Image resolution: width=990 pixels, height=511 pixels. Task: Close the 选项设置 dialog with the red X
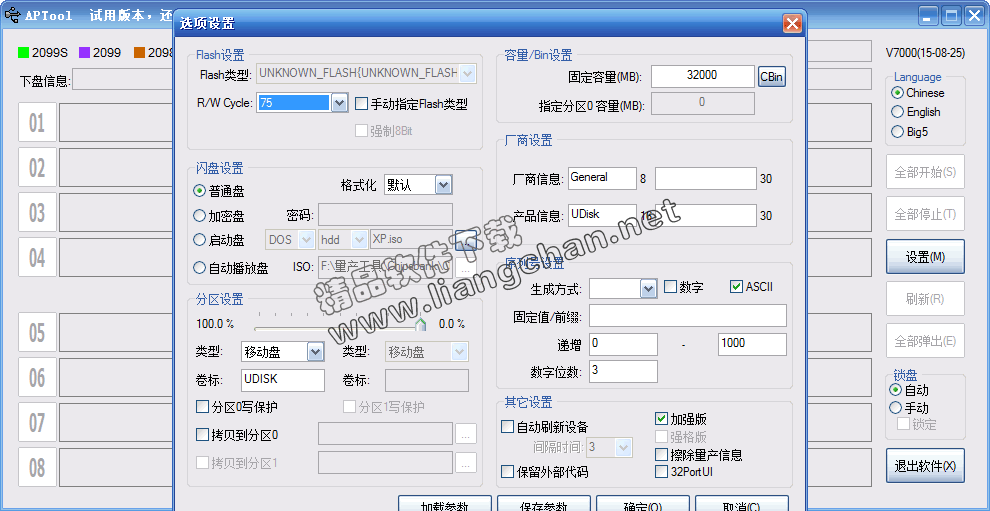[x=792, y=24]
